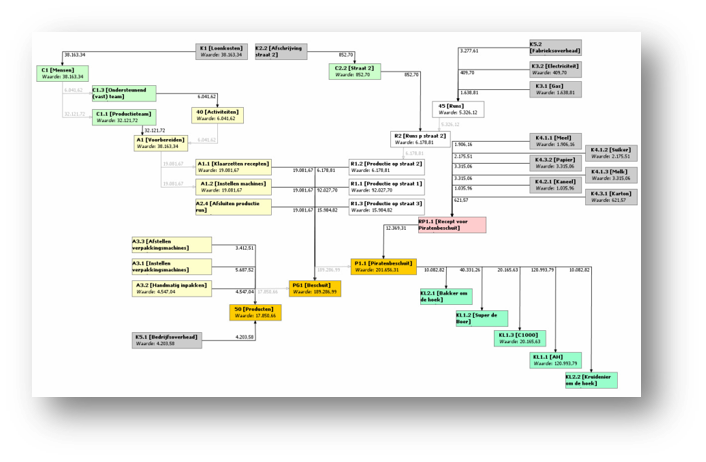Select the K4.2.1 [Kaneel] node

coord(555,185)
